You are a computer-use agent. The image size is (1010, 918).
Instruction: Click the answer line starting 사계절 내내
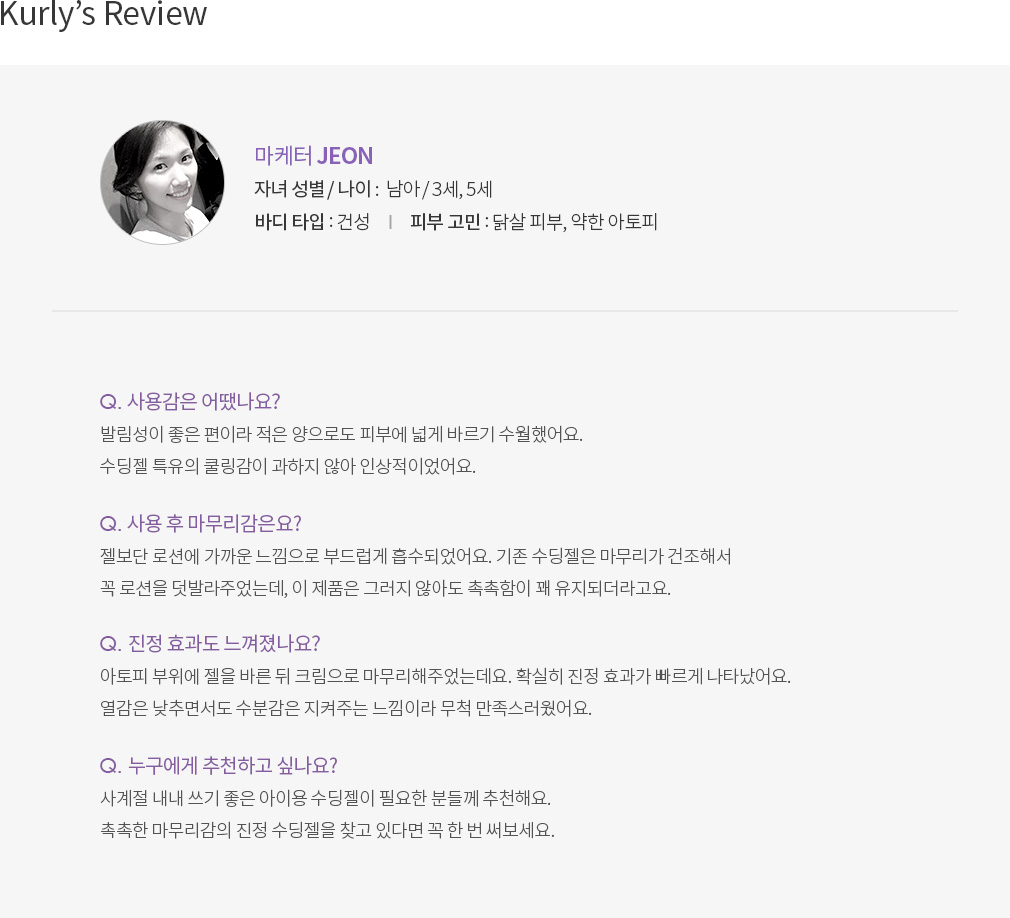coord(325,798)
